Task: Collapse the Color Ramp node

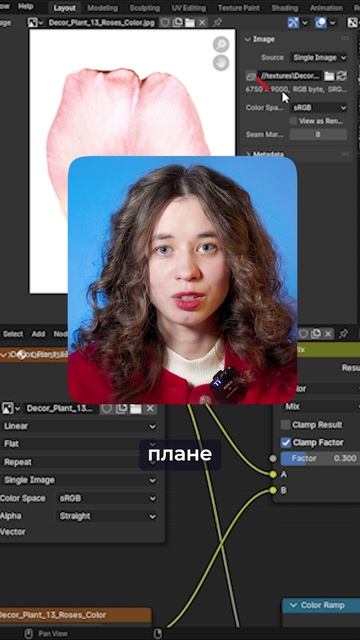Action: pyautogui.click(x=293, y=605)
